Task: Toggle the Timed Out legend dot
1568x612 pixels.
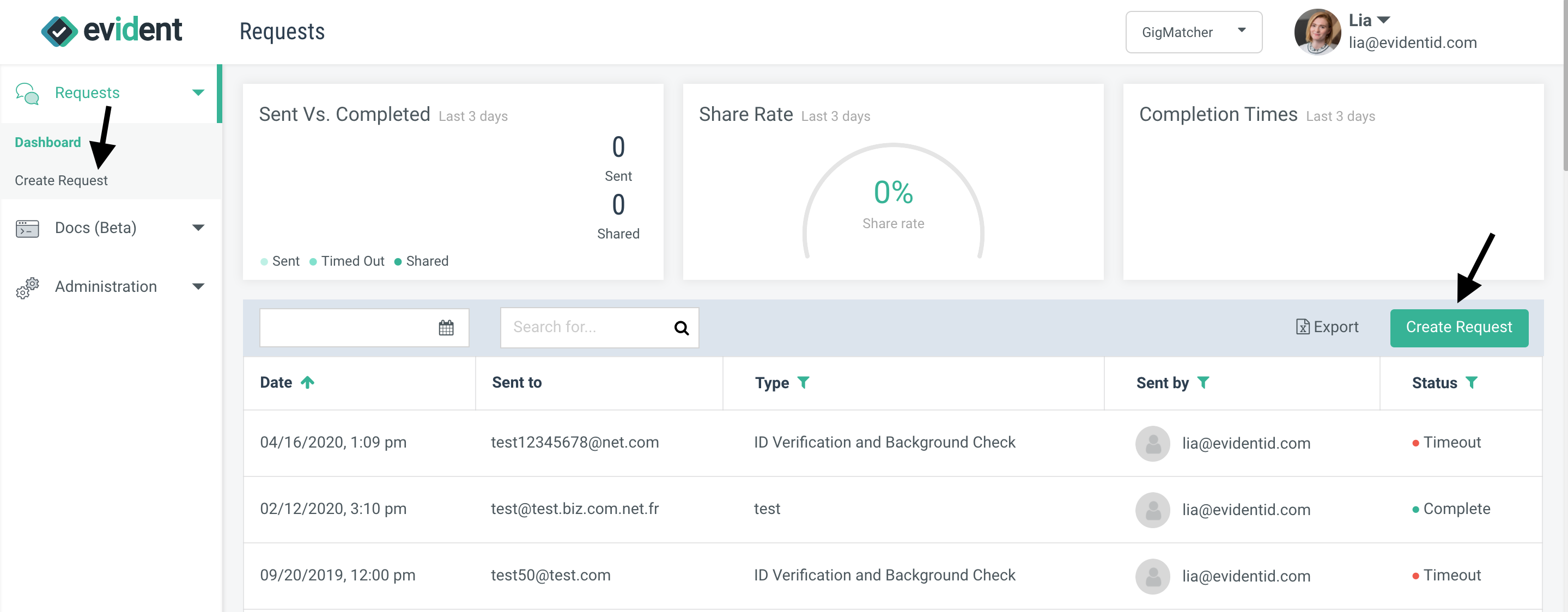Action: coord(313,262)
